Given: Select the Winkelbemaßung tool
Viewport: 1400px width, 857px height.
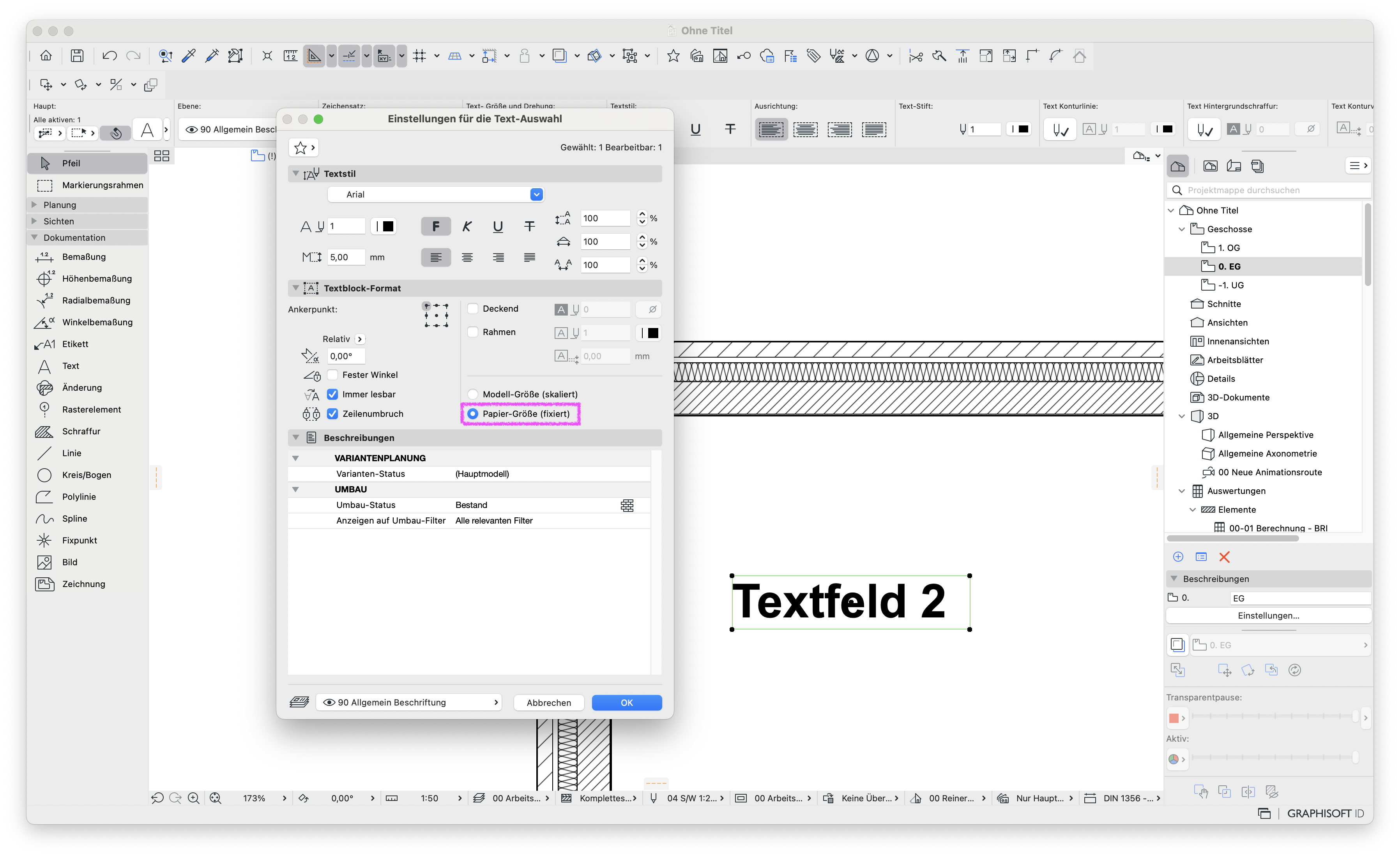Looking at the screenshot, I should pyautogui.click(x=87, y=322).
